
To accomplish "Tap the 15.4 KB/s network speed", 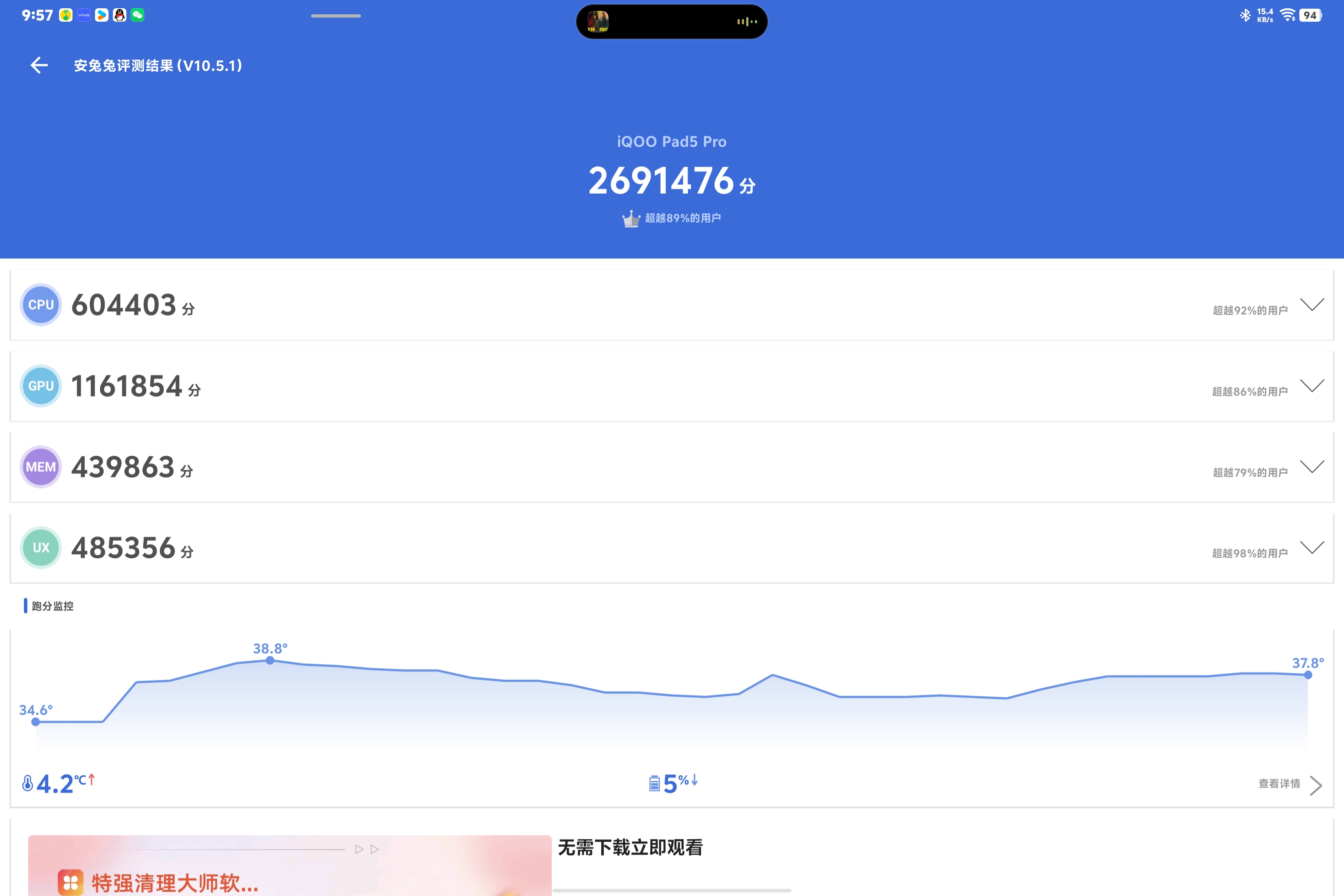I will click(x=1265, y=16).
